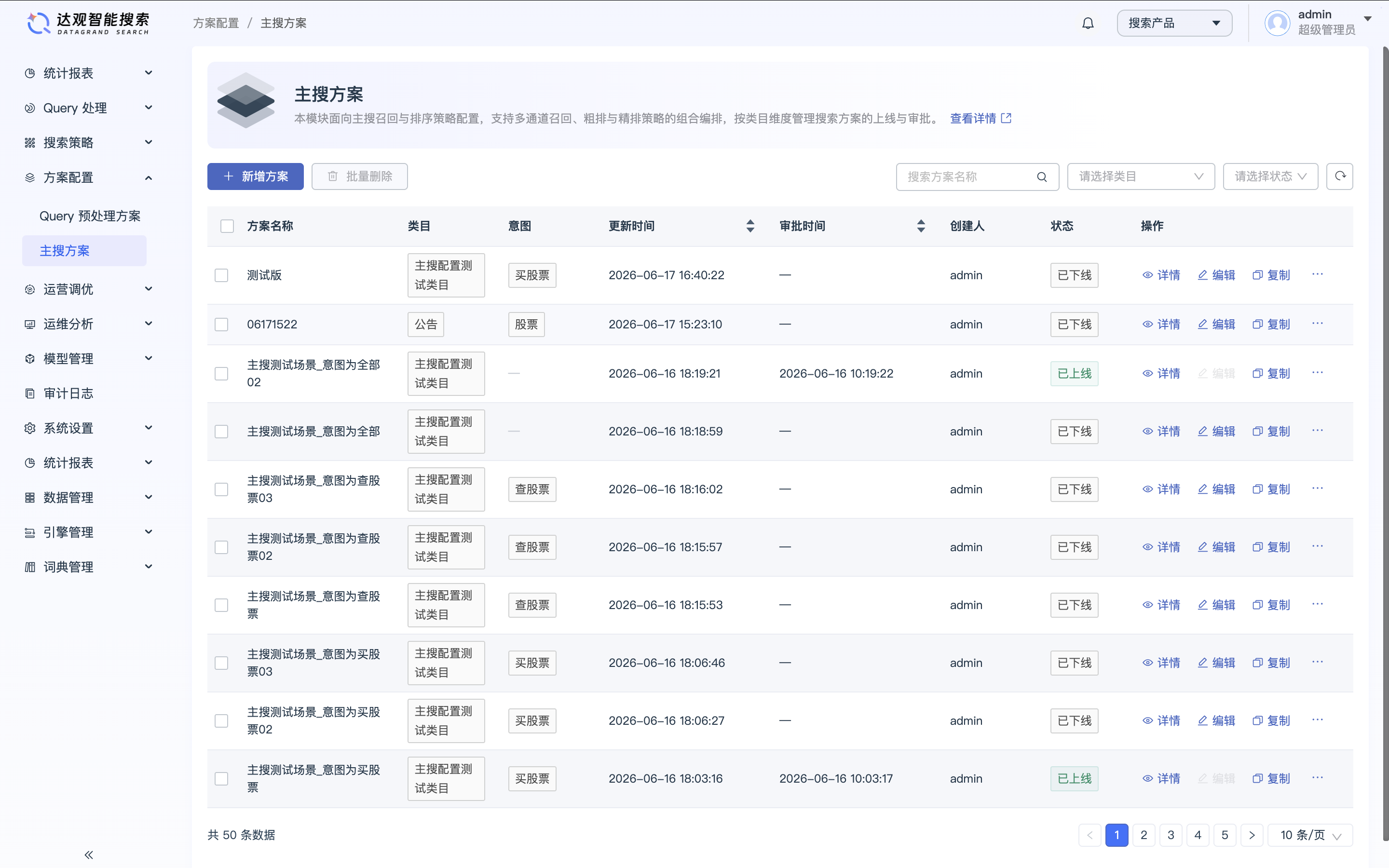Check the row updated 2026-06-16 18:03:16
1389x868 pixels.
pos(221,778)
